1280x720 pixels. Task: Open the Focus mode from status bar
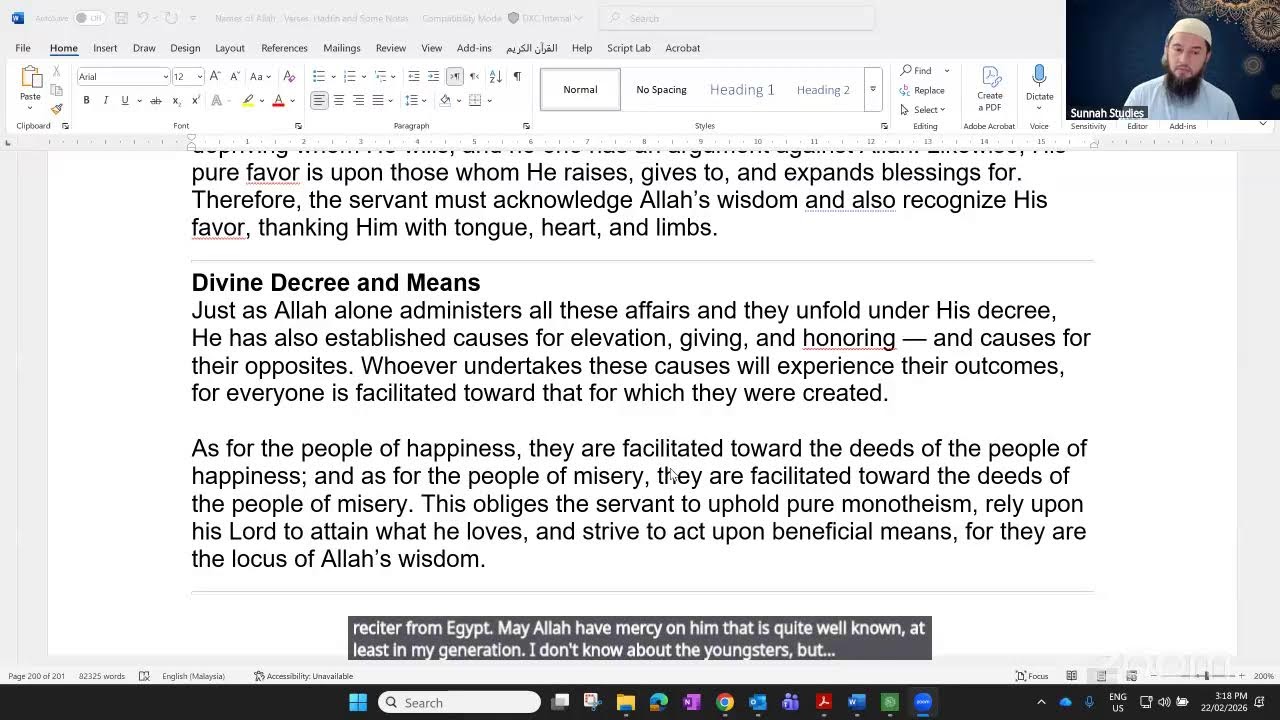pos(1032,676)
